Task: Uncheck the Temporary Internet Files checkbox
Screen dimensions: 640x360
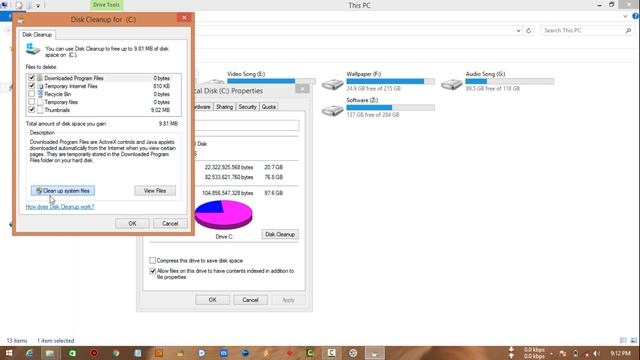Action: [x=31, y=86]
